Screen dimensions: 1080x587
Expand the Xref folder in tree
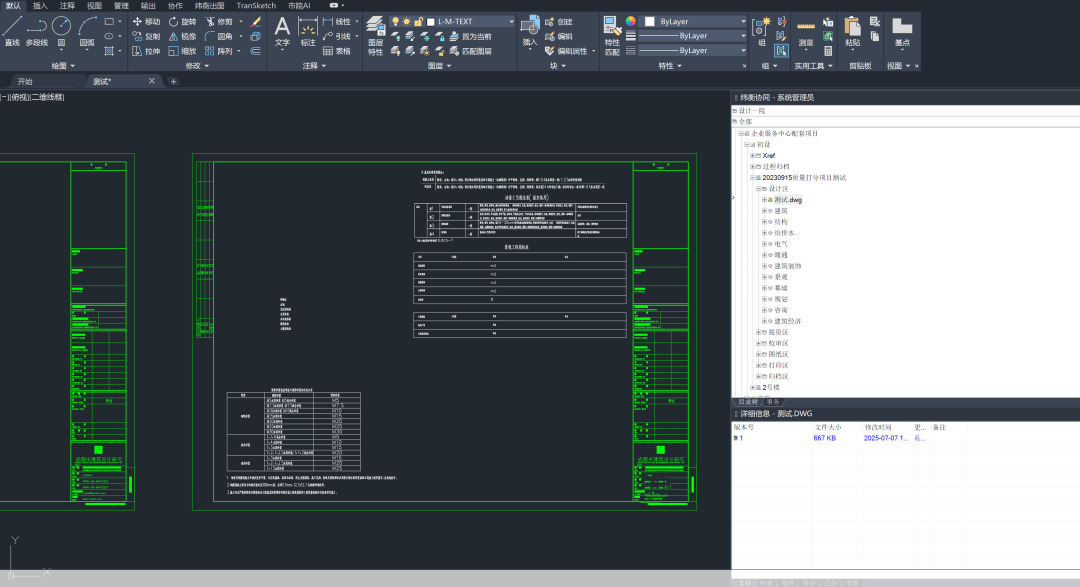coord(752,156)
